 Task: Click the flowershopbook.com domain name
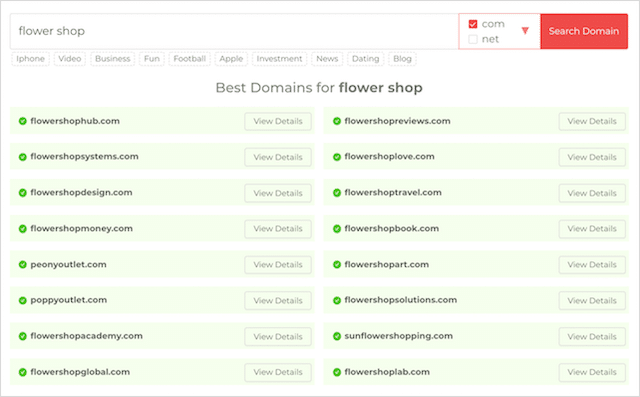point(392,228)
